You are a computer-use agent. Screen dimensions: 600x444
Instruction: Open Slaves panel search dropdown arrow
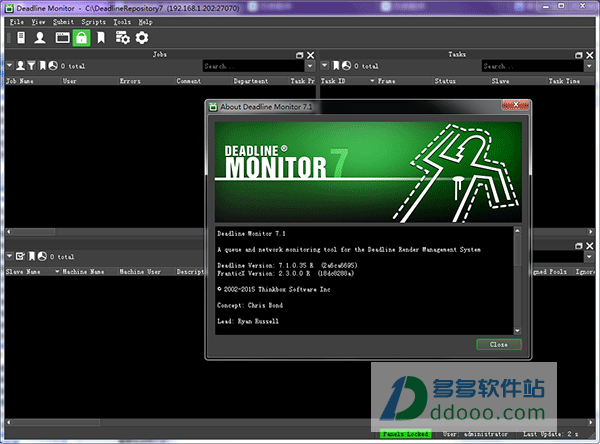pyautogui.click(x=589, y=256)
